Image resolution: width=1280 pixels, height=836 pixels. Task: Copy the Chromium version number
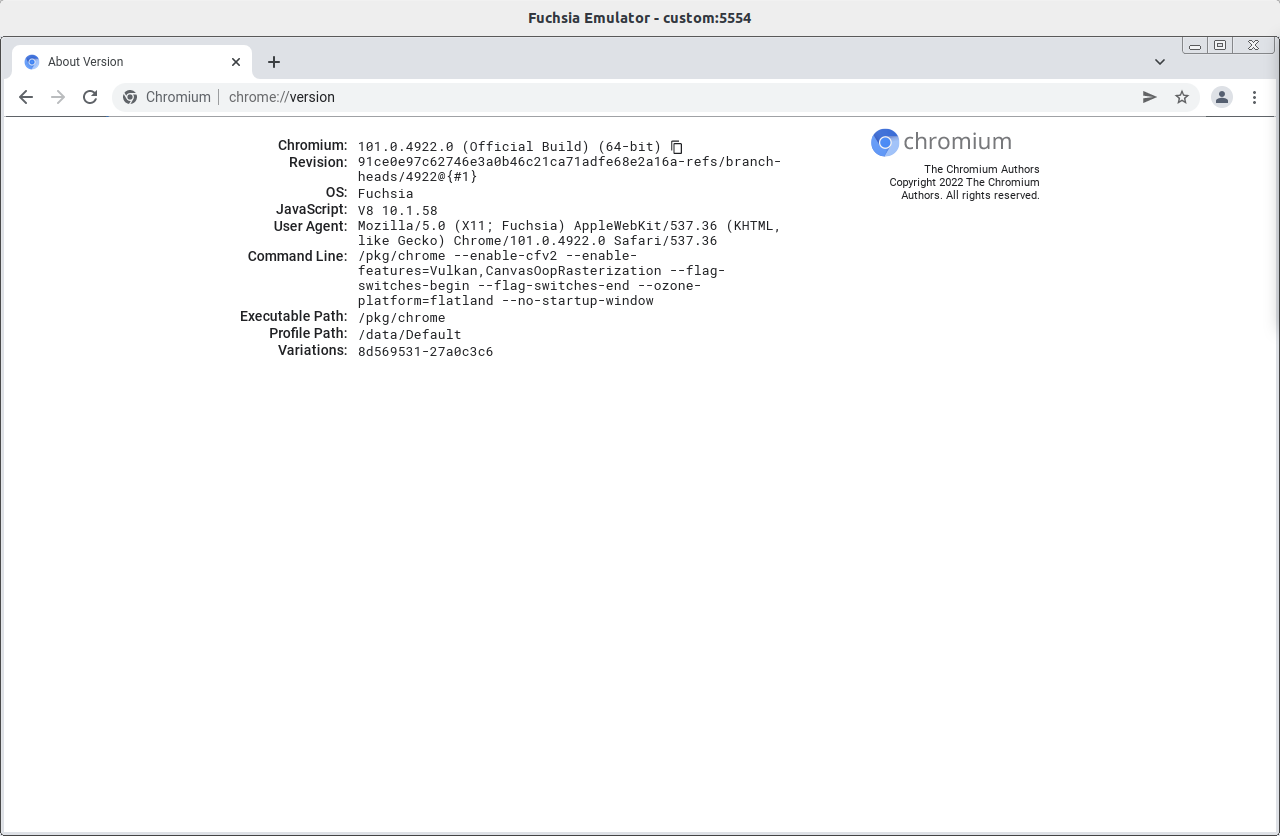tap(677, 146)
